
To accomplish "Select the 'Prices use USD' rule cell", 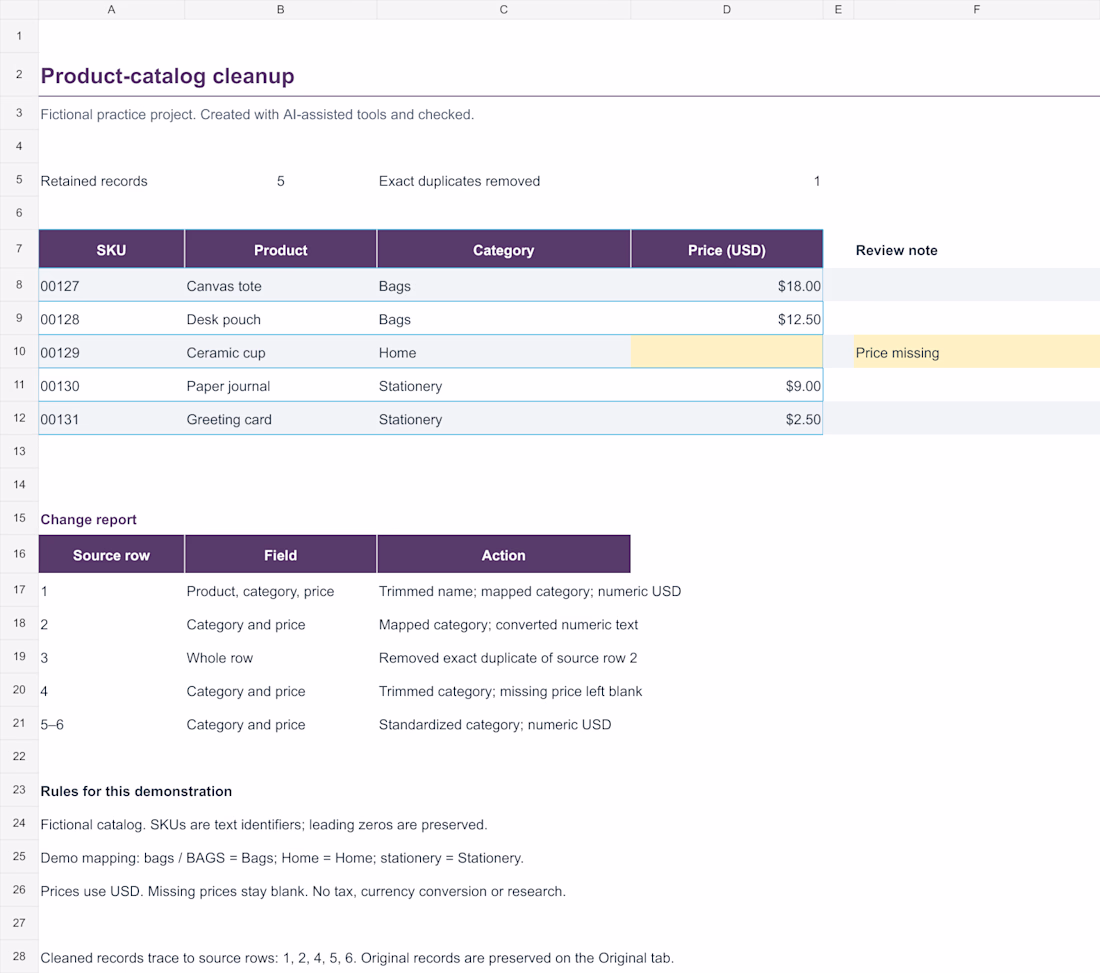I will tap(303, 891).
